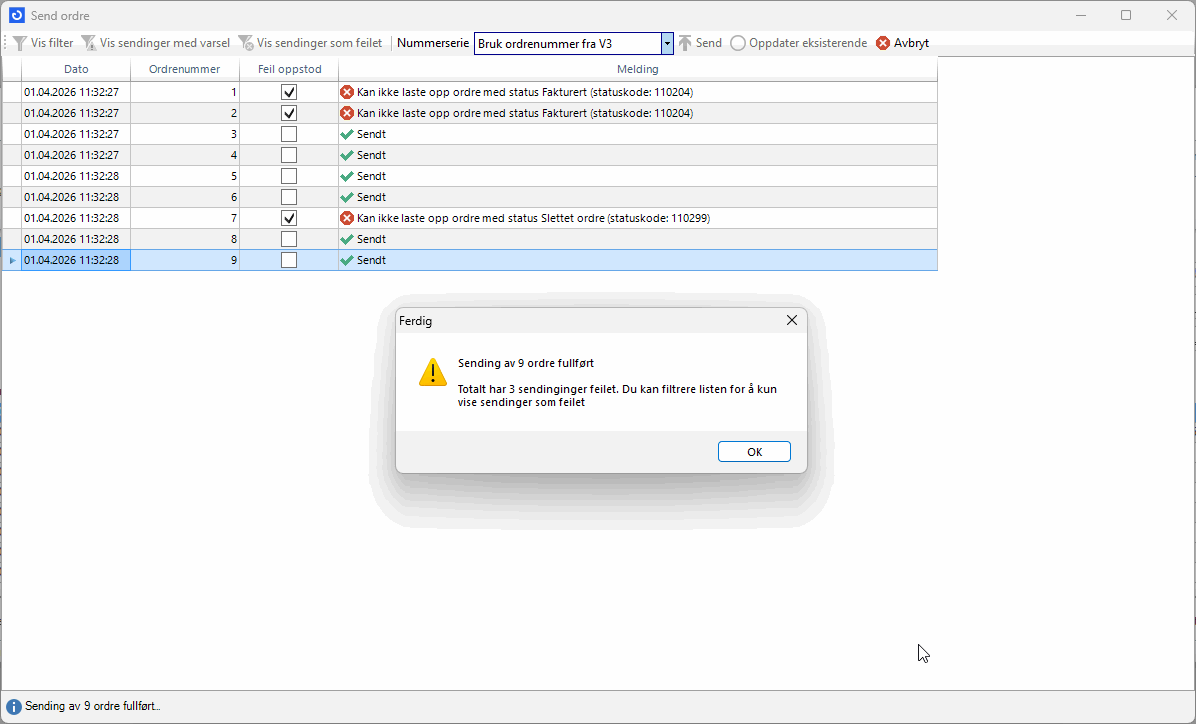Sort by the Ordrenummer column header
The width and height of the screenshot is (1196, 724).
point(185,70)
